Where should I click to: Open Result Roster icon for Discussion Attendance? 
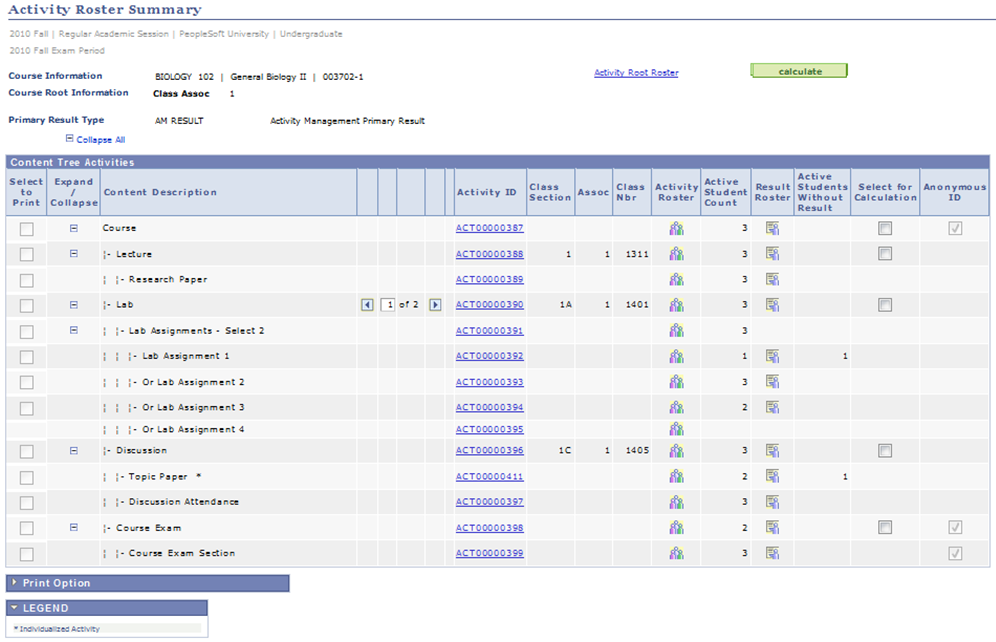click(x=772, y=502)
